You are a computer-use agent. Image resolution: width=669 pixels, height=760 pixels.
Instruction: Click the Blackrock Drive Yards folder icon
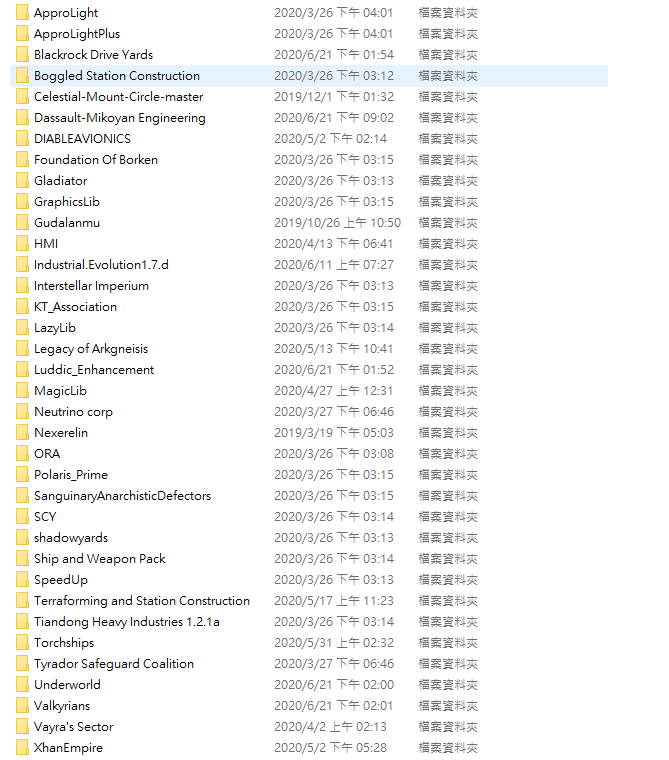22,55
